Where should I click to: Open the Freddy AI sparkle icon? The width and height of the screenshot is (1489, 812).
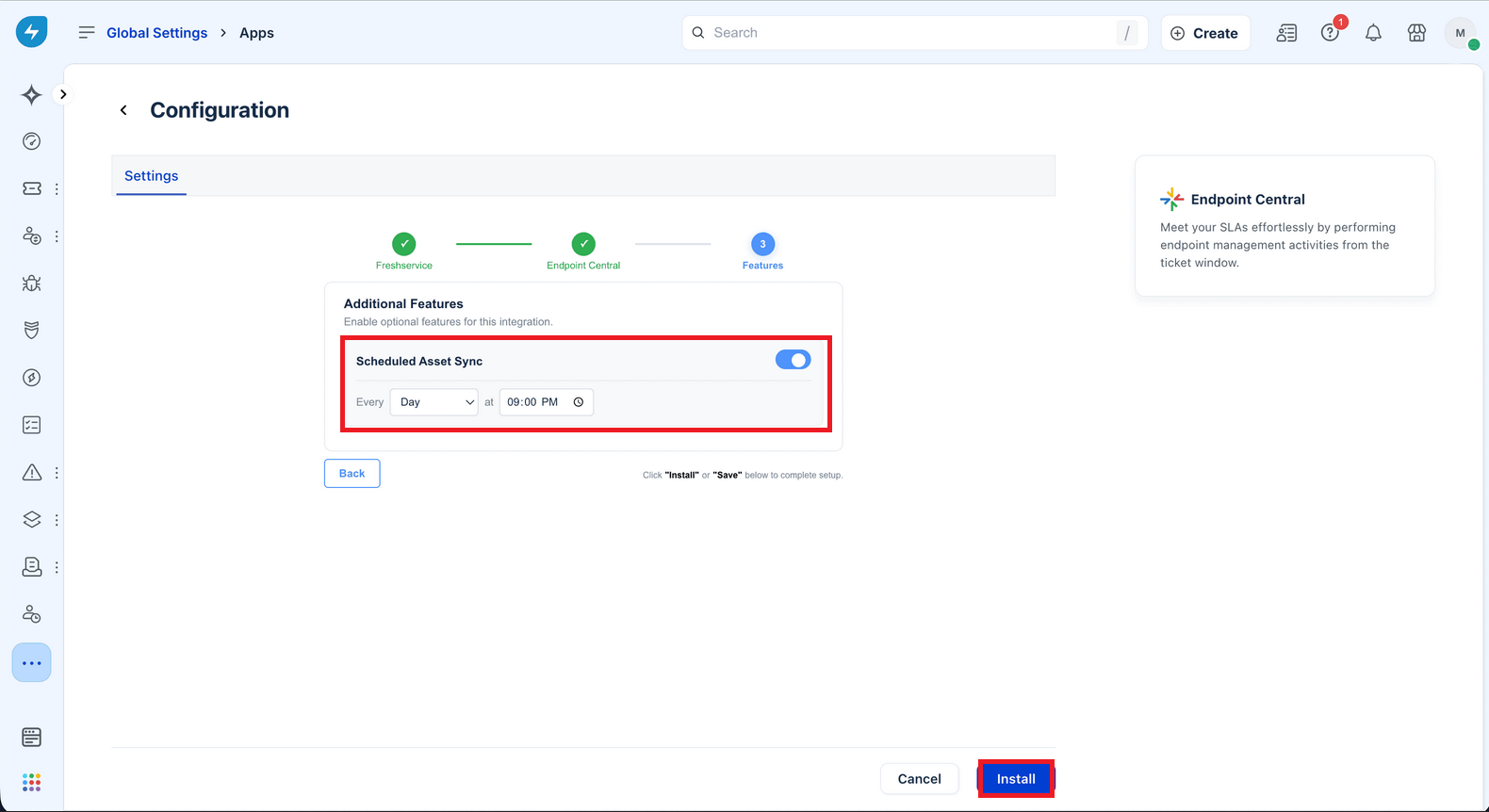pyautogui.click(x=31, y=94)
